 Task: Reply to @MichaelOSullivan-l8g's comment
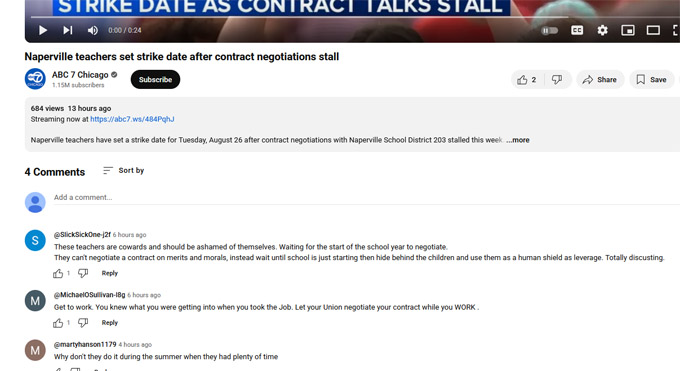click(x=110, y=323)
